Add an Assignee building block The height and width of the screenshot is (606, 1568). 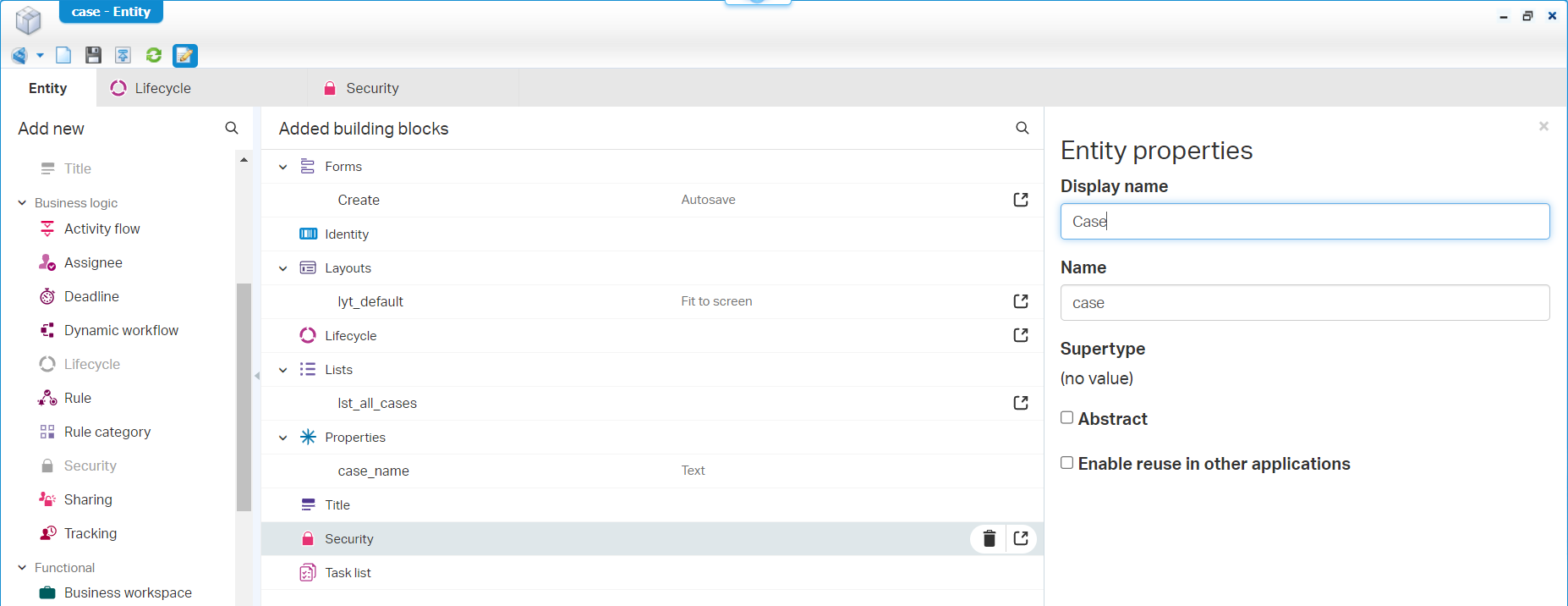tap(93, 262)
